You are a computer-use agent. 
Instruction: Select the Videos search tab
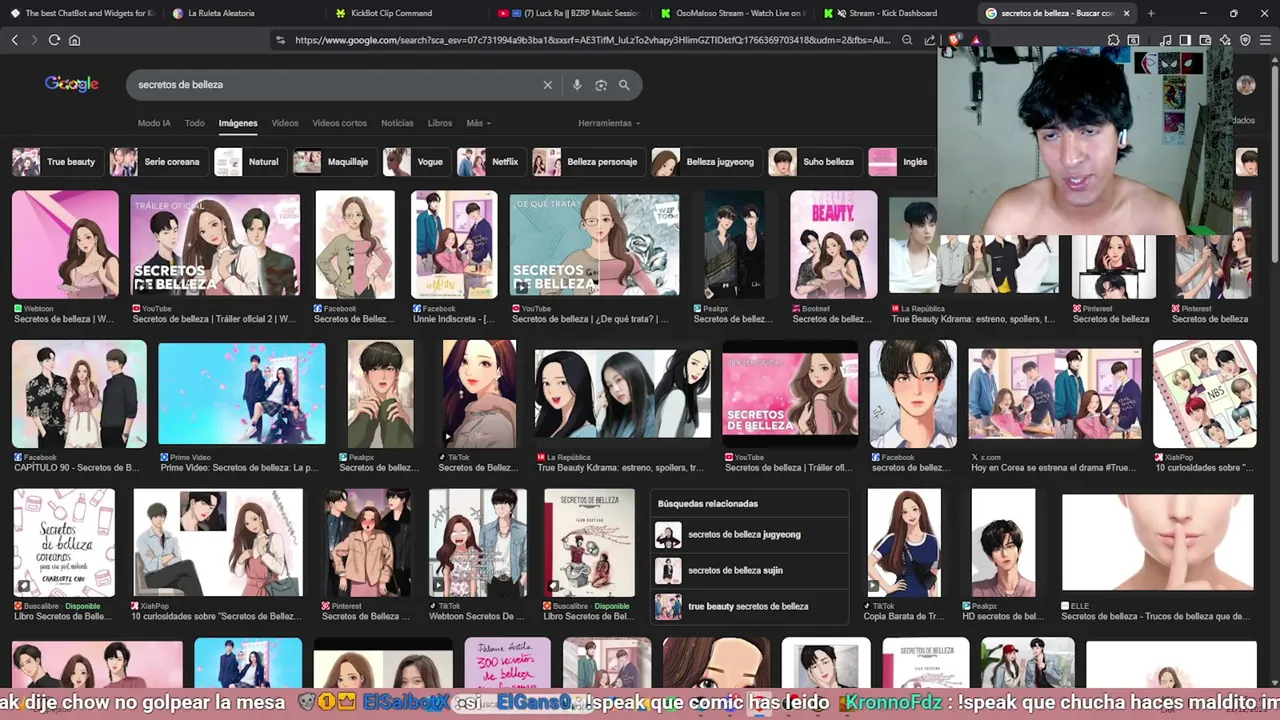point(285,123)
